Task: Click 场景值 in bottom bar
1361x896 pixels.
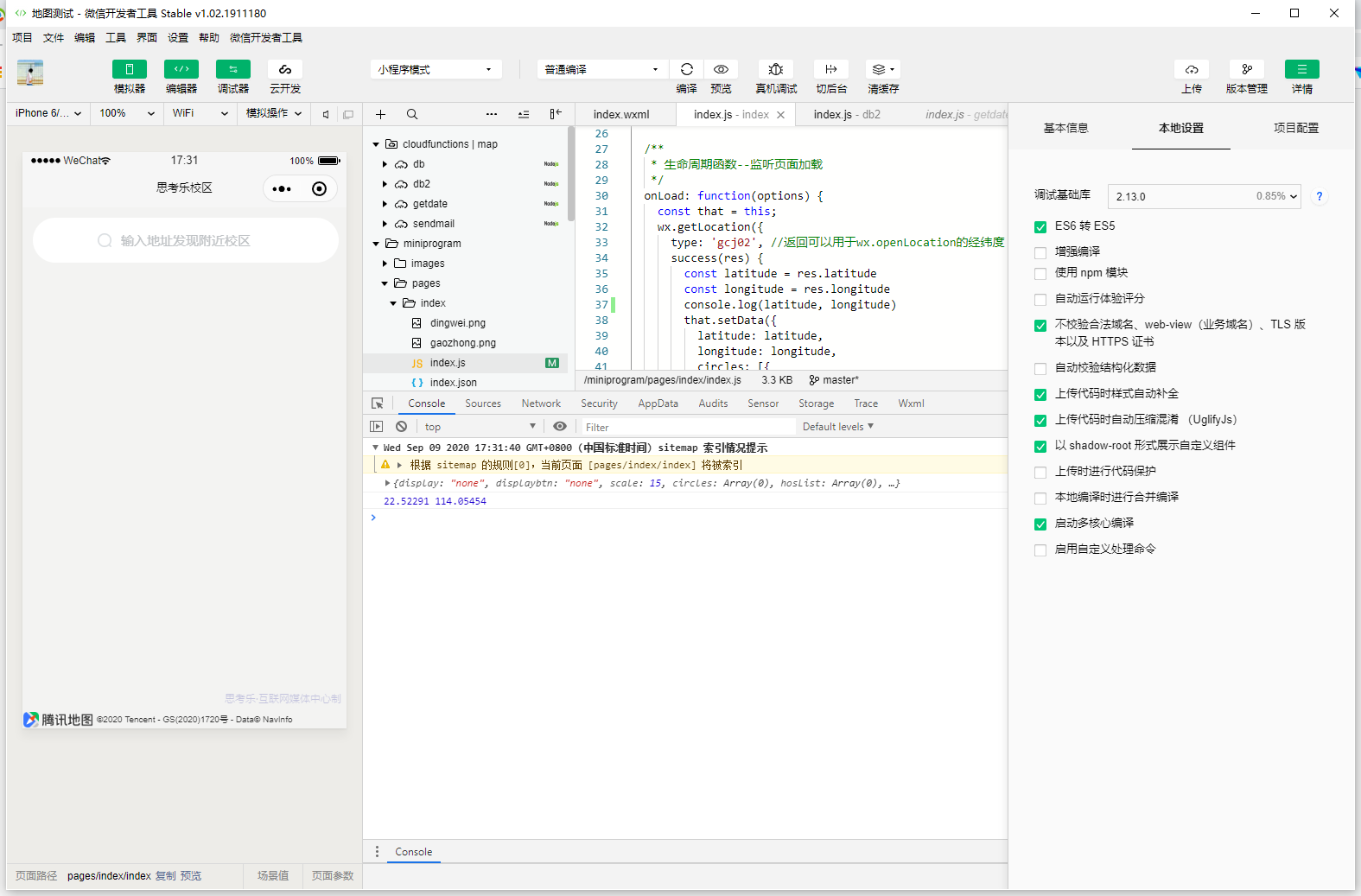Action: (273, 876)
